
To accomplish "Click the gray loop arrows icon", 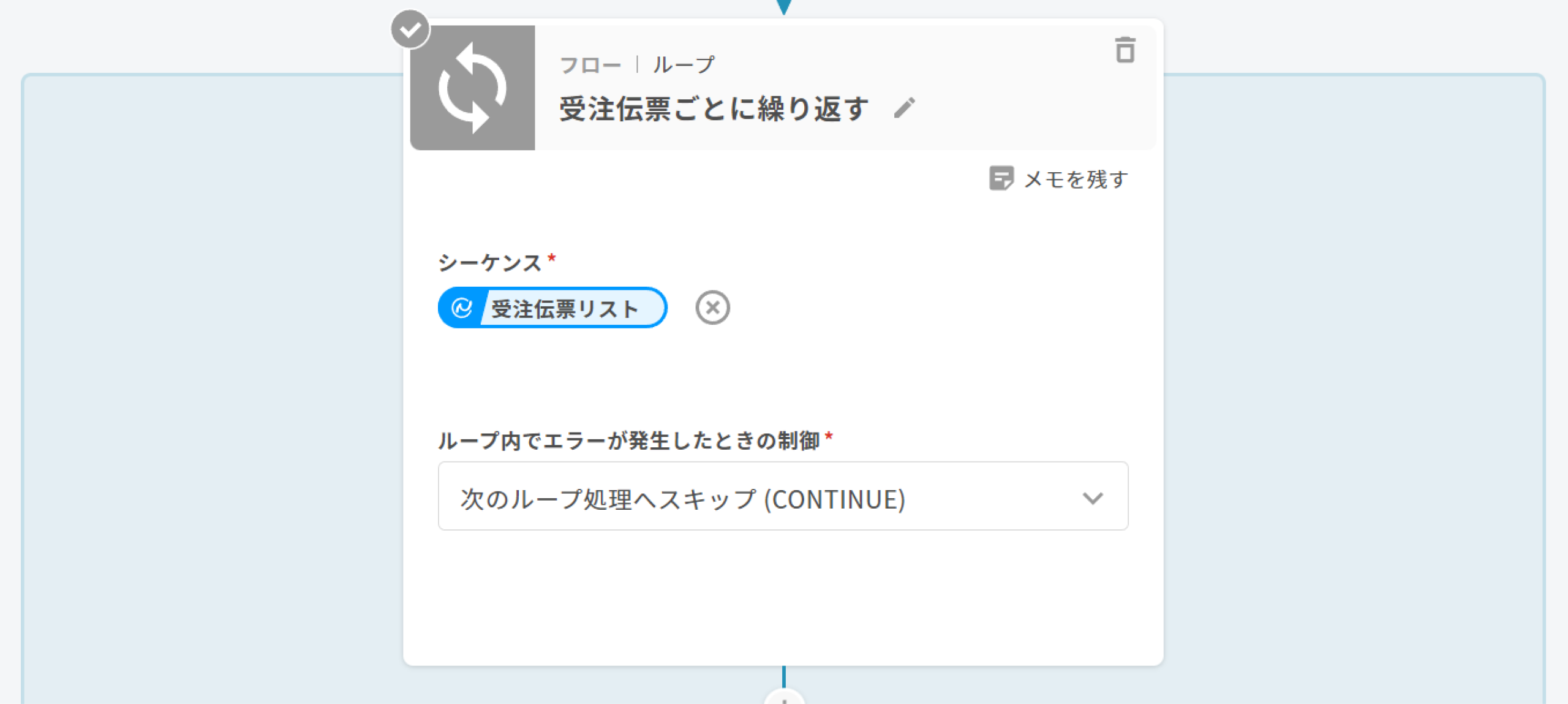I will [472, 88].
